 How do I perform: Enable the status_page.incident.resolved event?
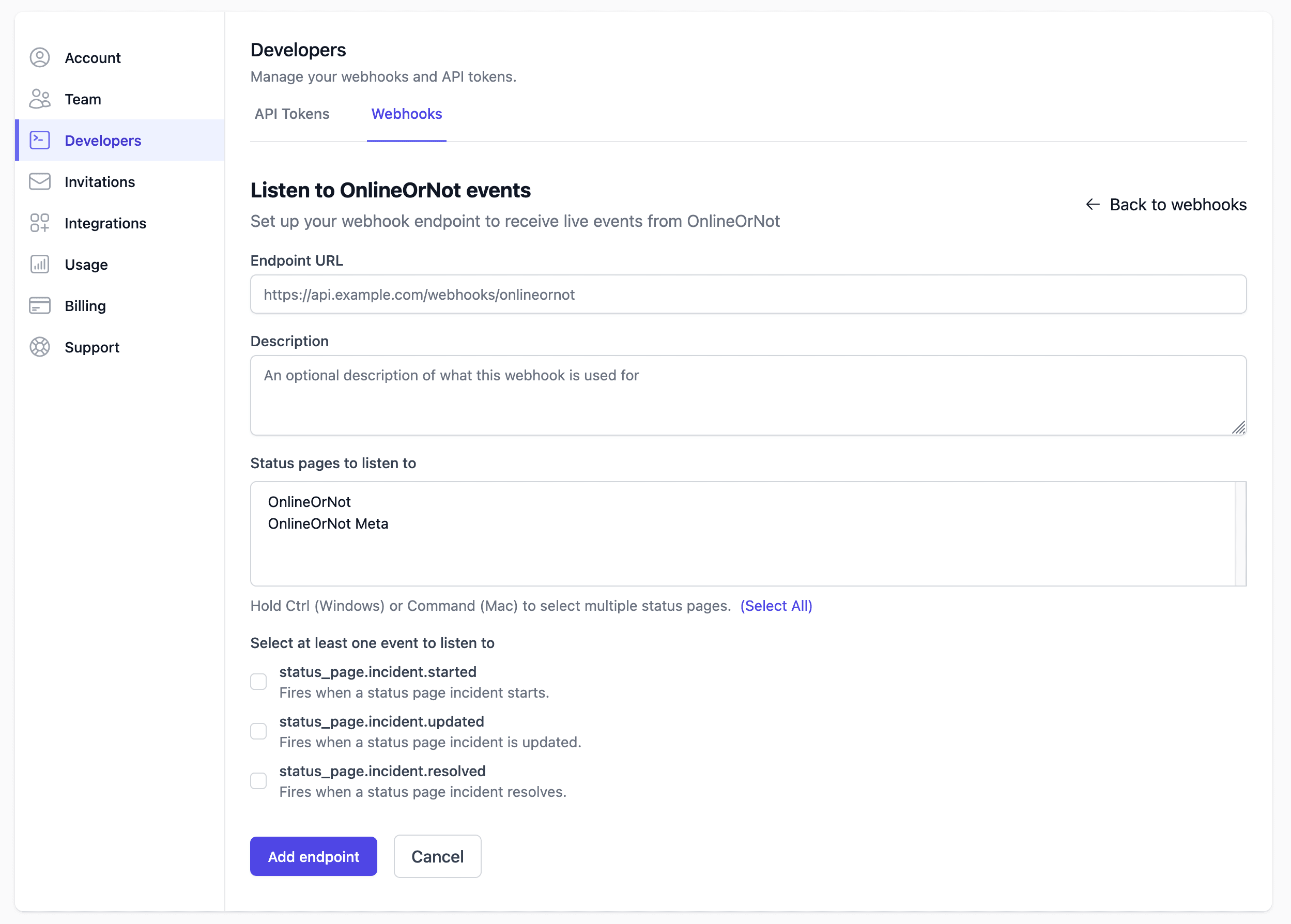(258, 781)
